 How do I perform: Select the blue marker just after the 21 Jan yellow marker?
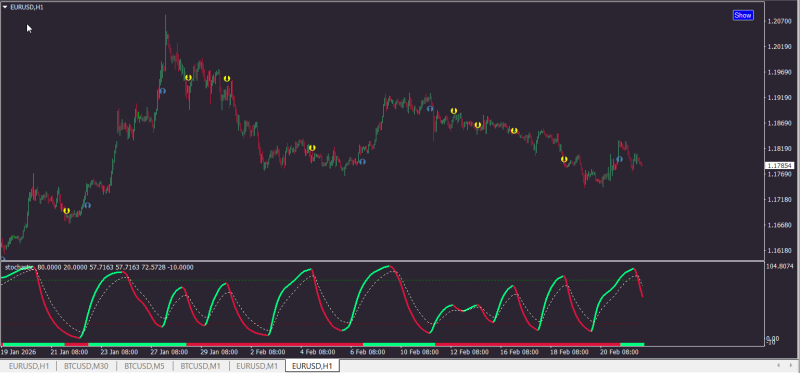click(x=88, y=205)
